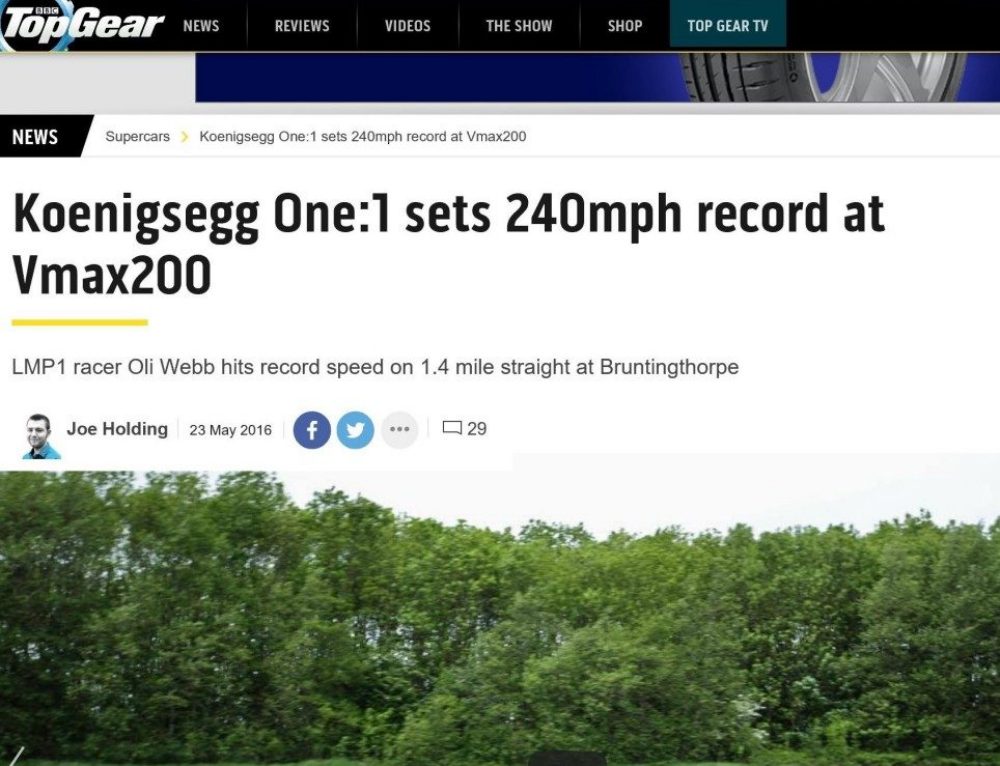Select the Top Gear TV tab
Viewport: 1000px width, 766px height.
(728, 24)
